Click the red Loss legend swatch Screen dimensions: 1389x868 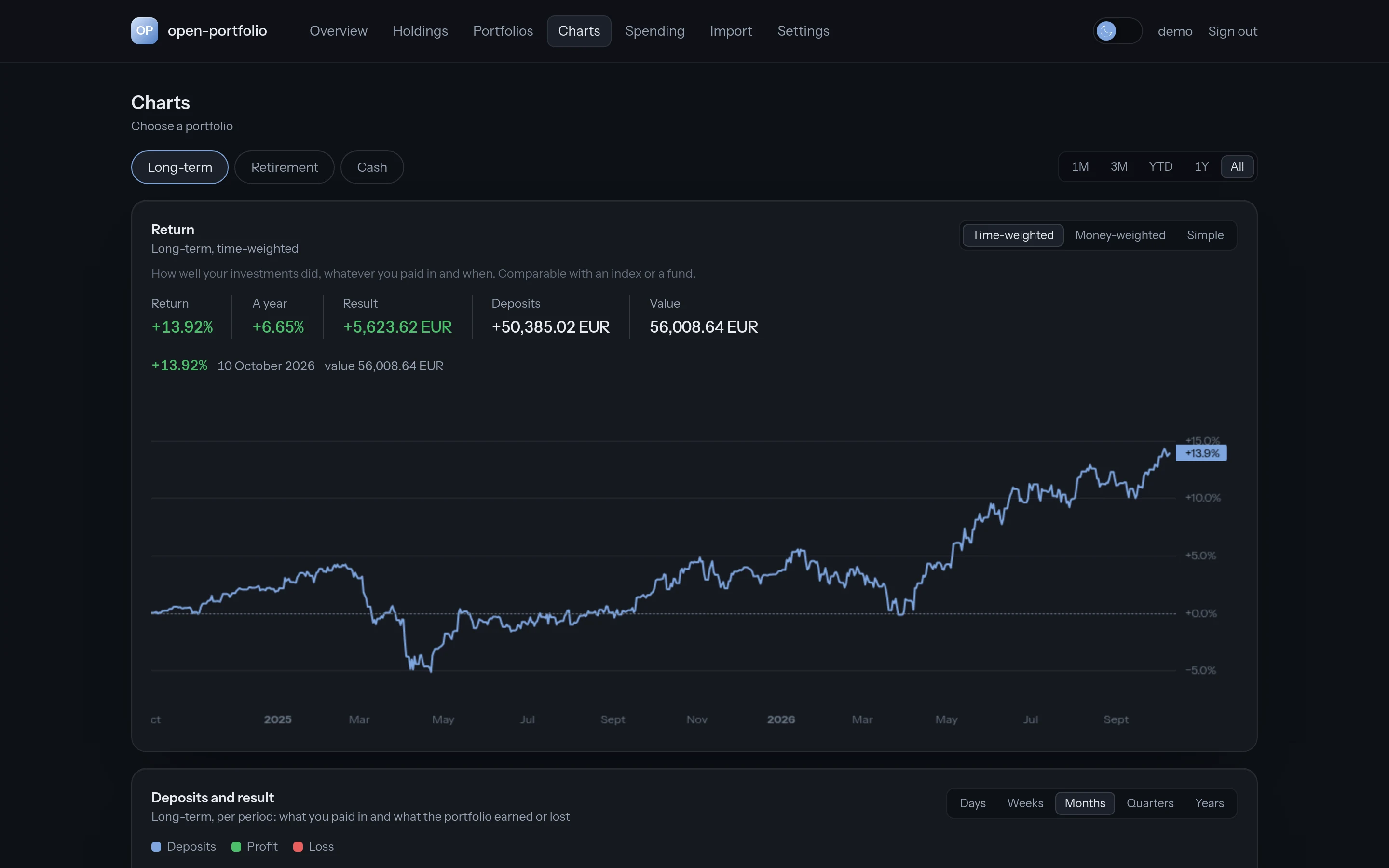click(x=298, y=847)
